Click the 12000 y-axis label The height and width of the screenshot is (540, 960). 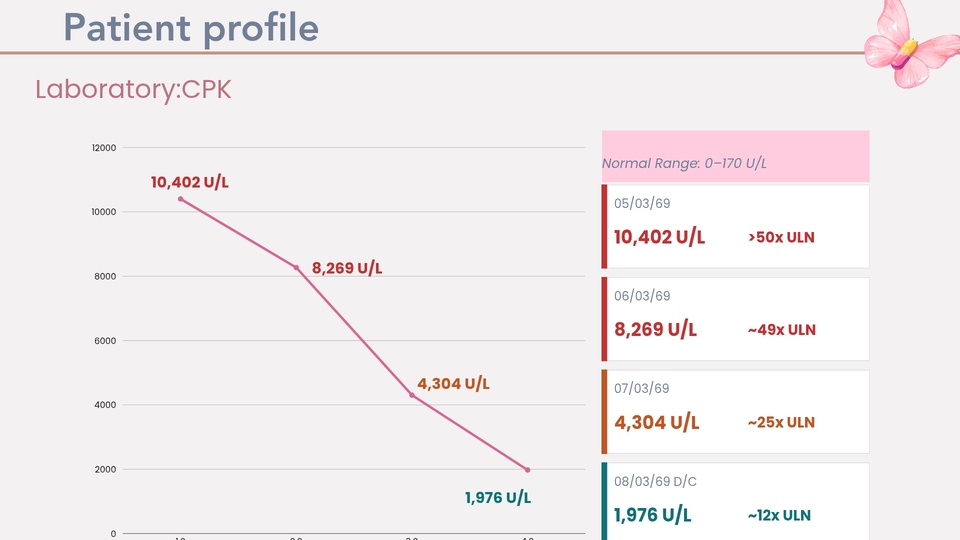(103, 148)
